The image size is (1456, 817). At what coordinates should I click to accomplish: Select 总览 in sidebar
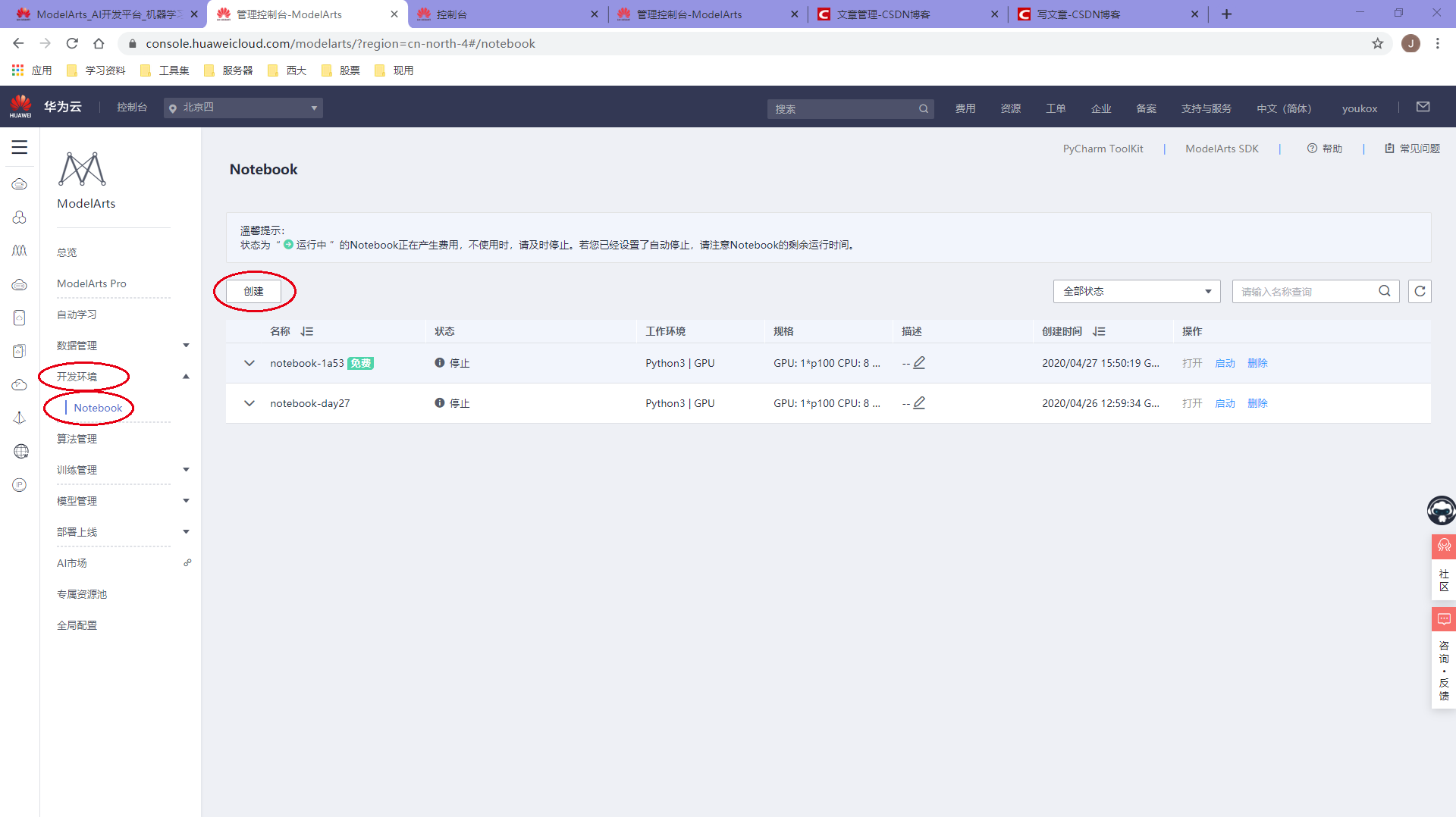[67, 252]
